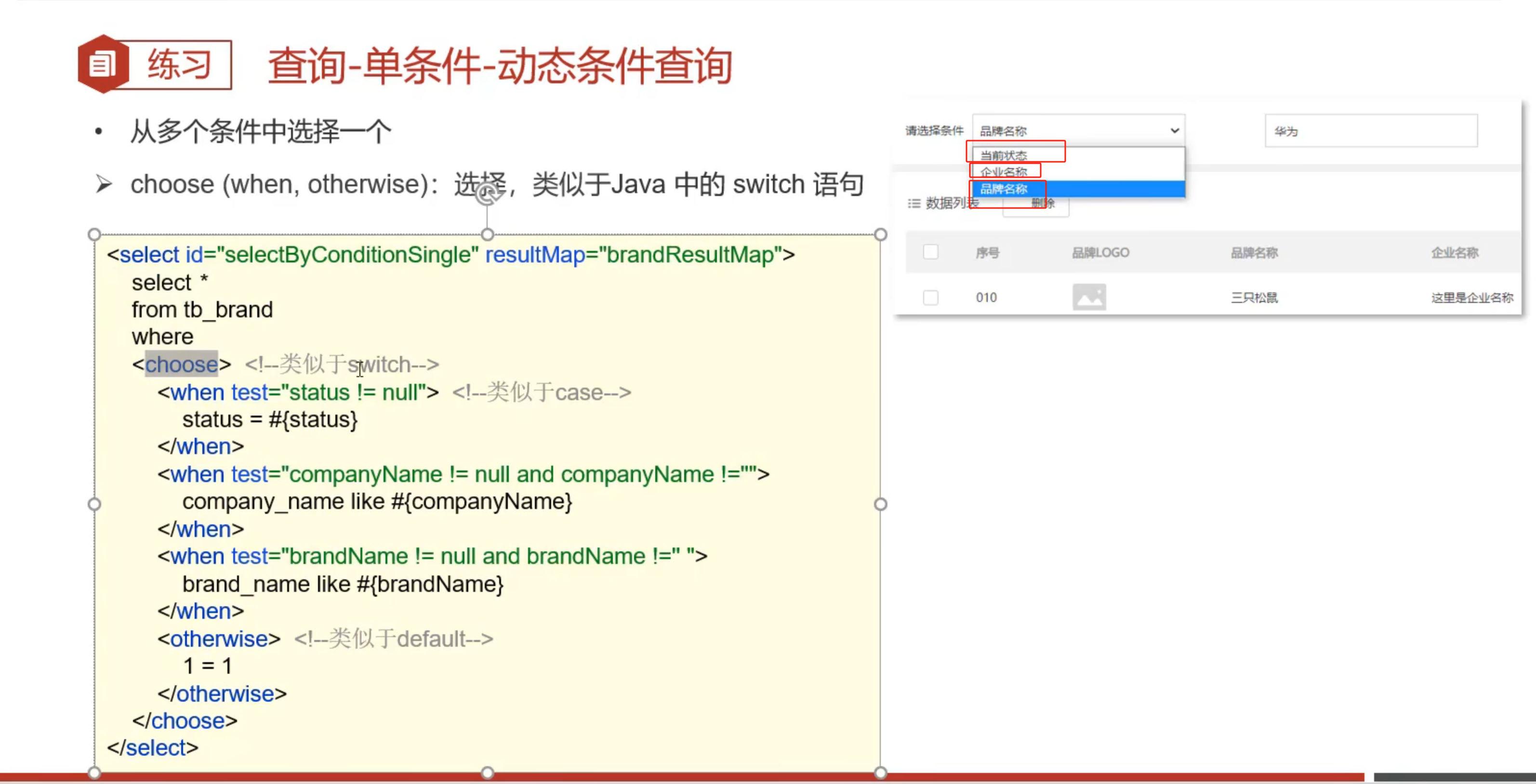1536x784 pixels.
Task: Click the highlighted word choose in code
Action: [x=181, y=364]
